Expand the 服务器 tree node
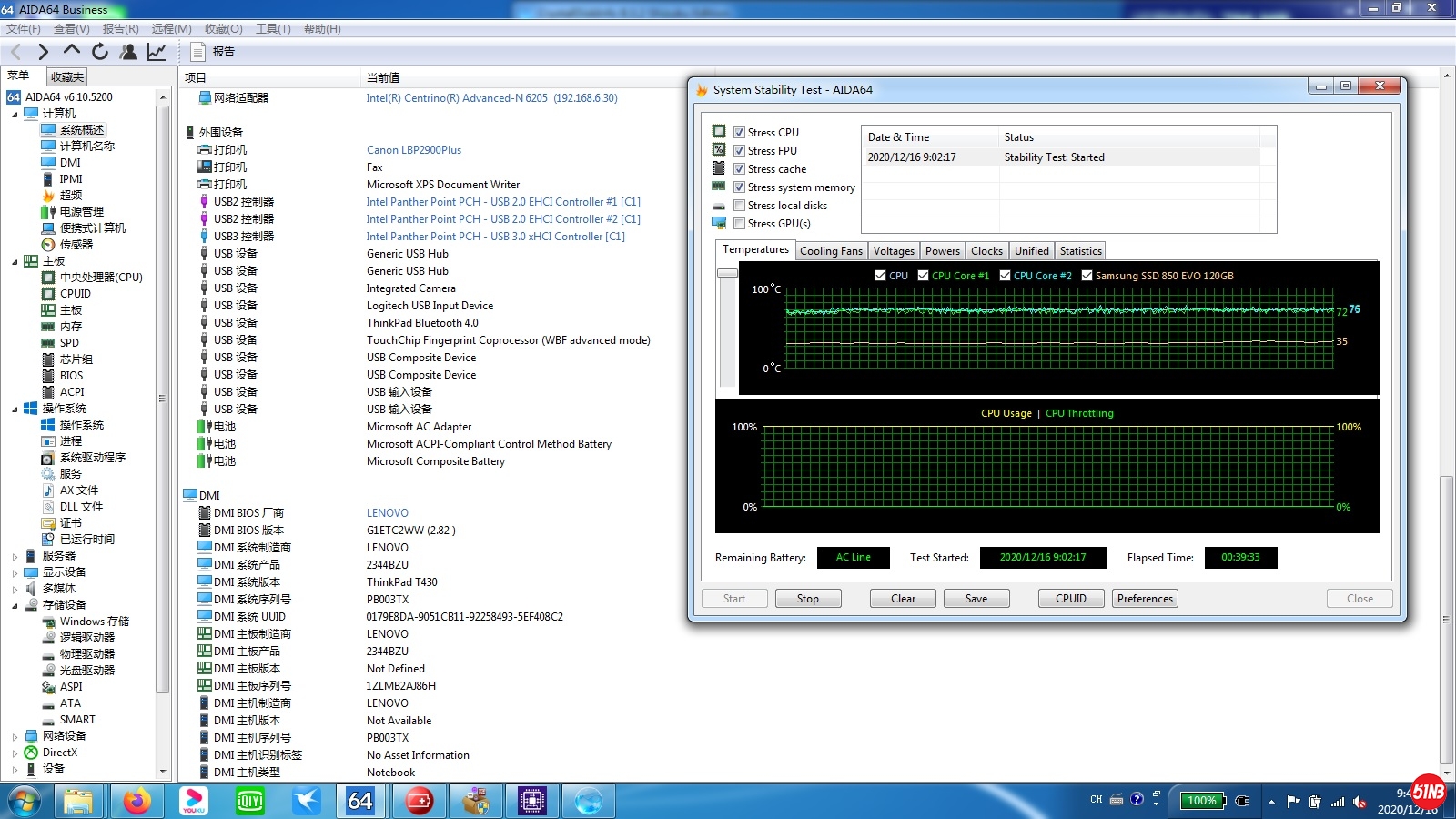This screenshot has height=819, width=1456. [15, 556]
